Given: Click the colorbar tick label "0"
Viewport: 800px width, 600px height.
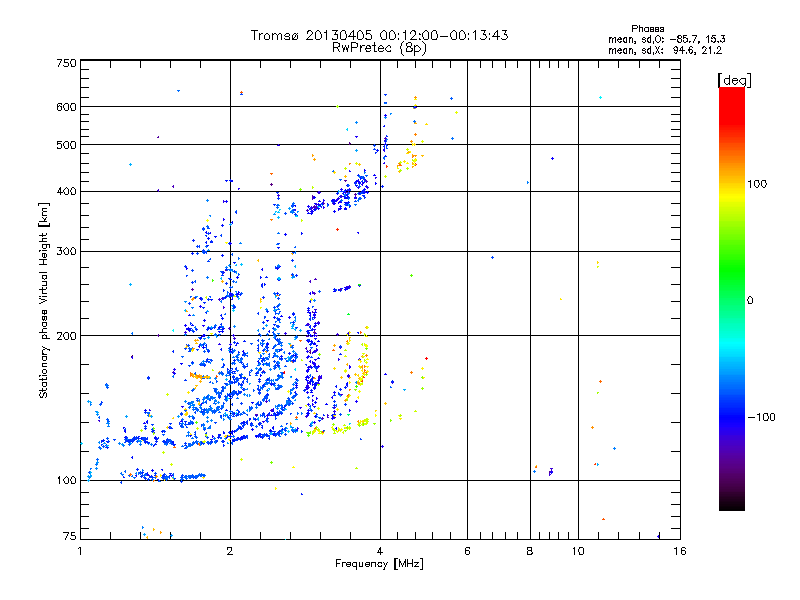Looking at the screenshot, I should pos(750,301).
